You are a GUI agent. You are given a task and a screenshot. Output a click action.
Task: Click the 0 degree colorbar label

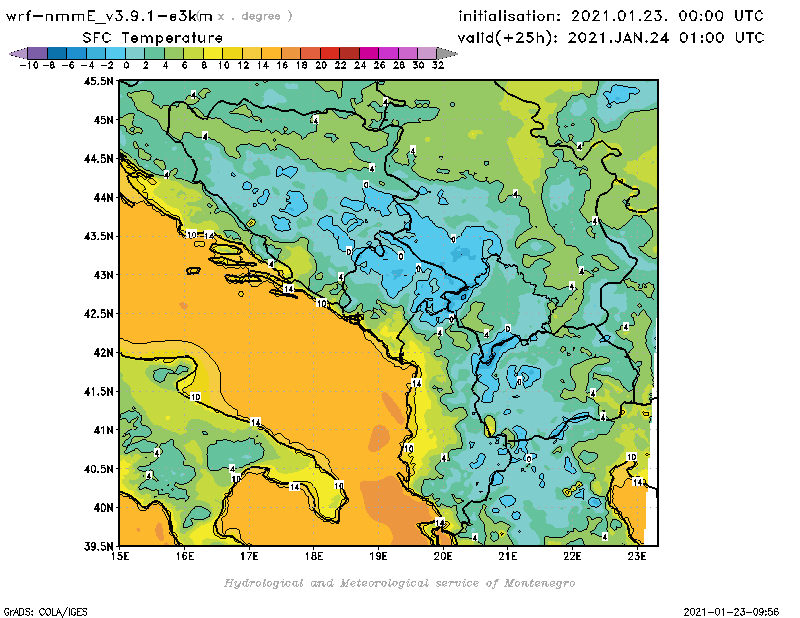click(126, 64)
